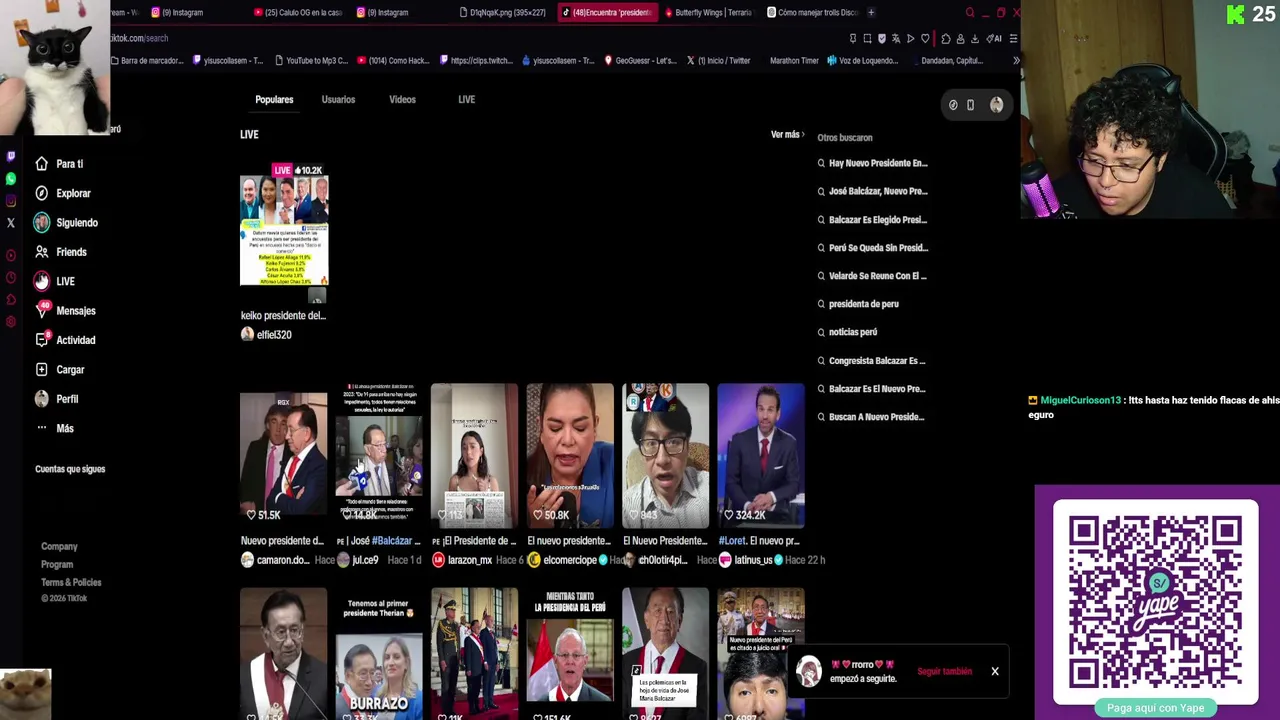Viewport: 1280px width, 720px height.
Task: Search suggestion 'Hay Nuevo Presidente En...'
Action: click(x=878, y=163)
